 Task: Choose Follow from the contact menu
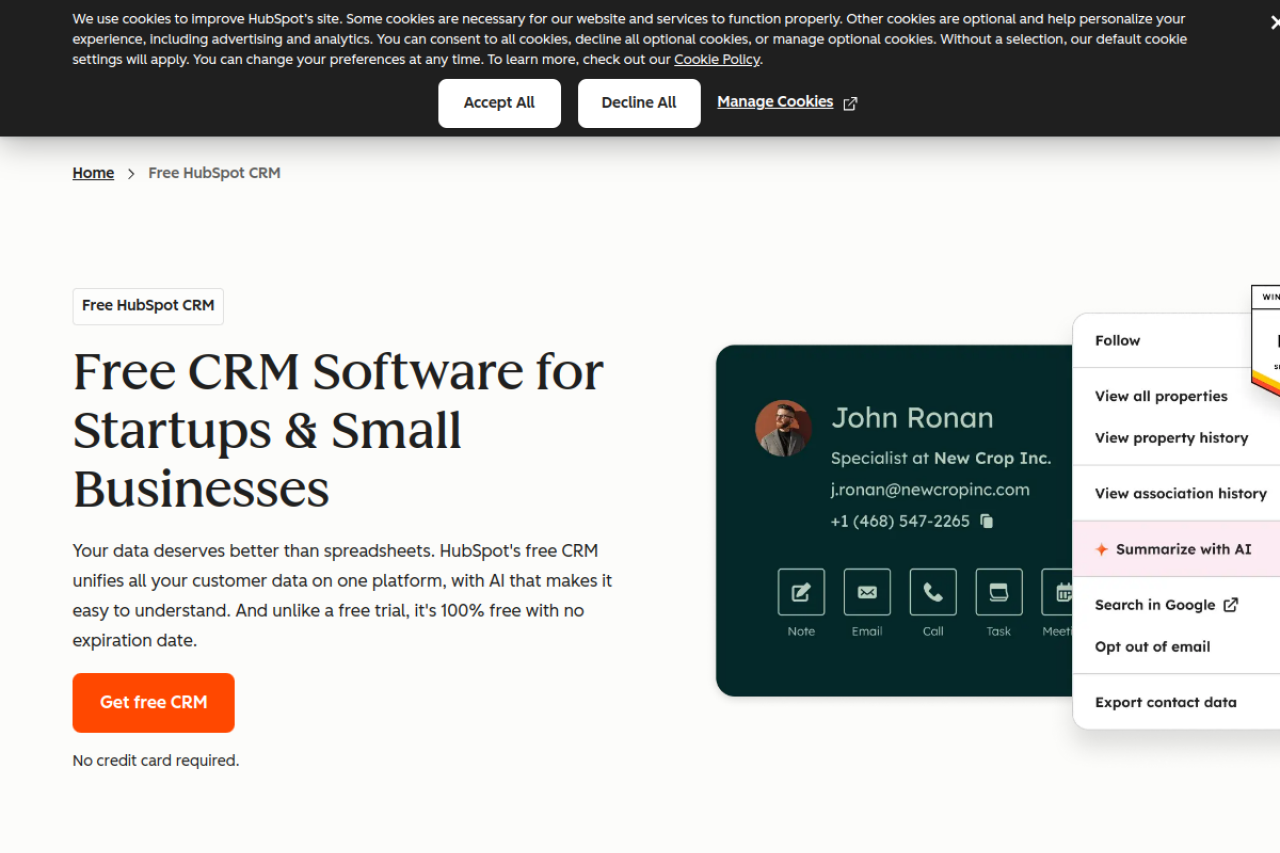(1117, 340)
